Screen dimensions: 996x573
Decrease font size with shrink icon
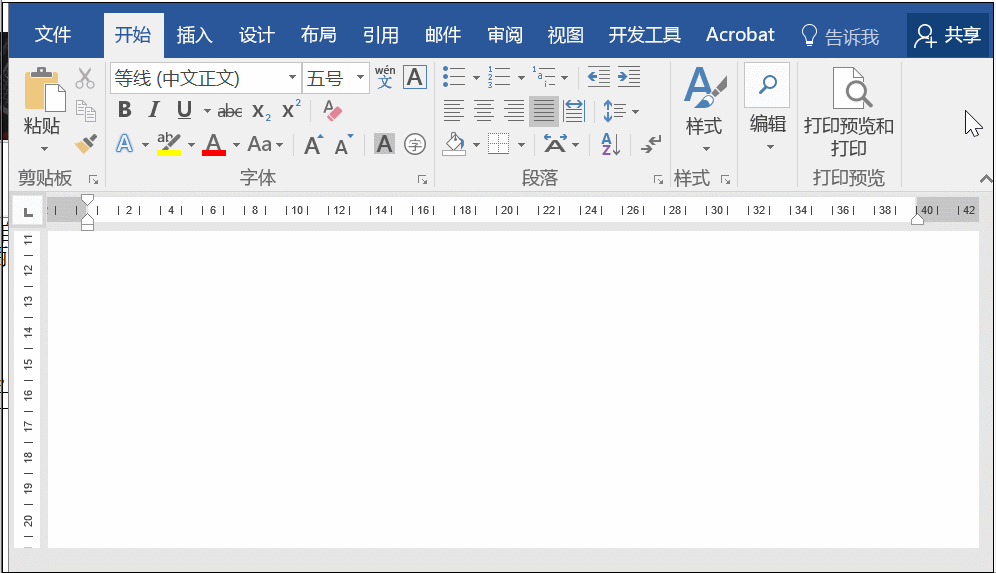click(344, 145)
